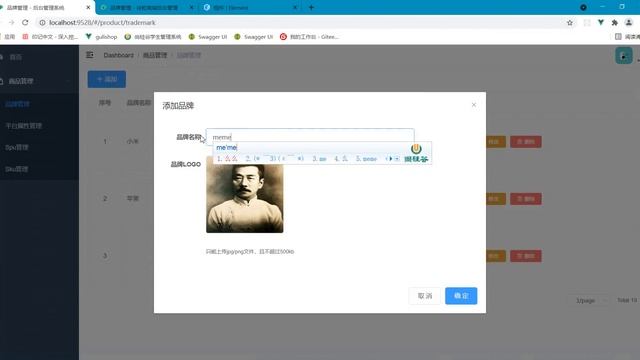View site information icon in address bar
Viewport: 640px width, 360px height.
pyautogui.click(x=42, y=22)
